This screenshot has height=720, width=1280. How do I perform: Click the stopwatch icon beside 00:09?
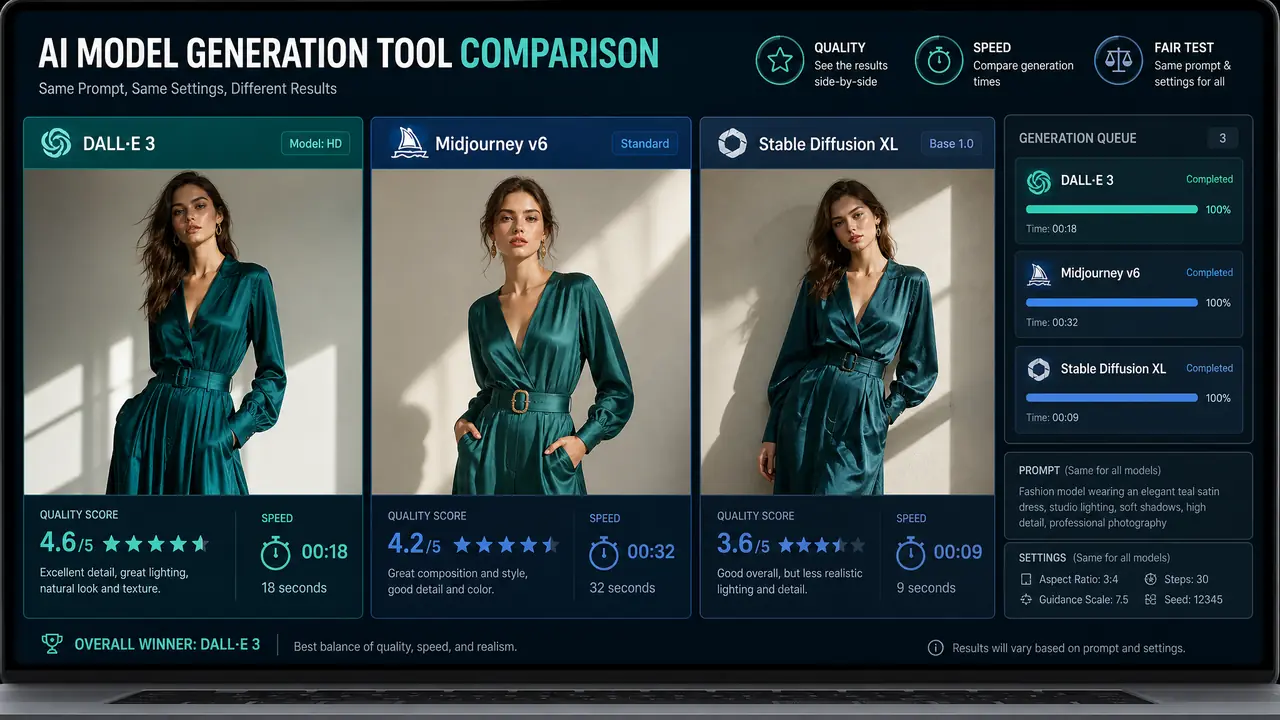tap(910, 552)
